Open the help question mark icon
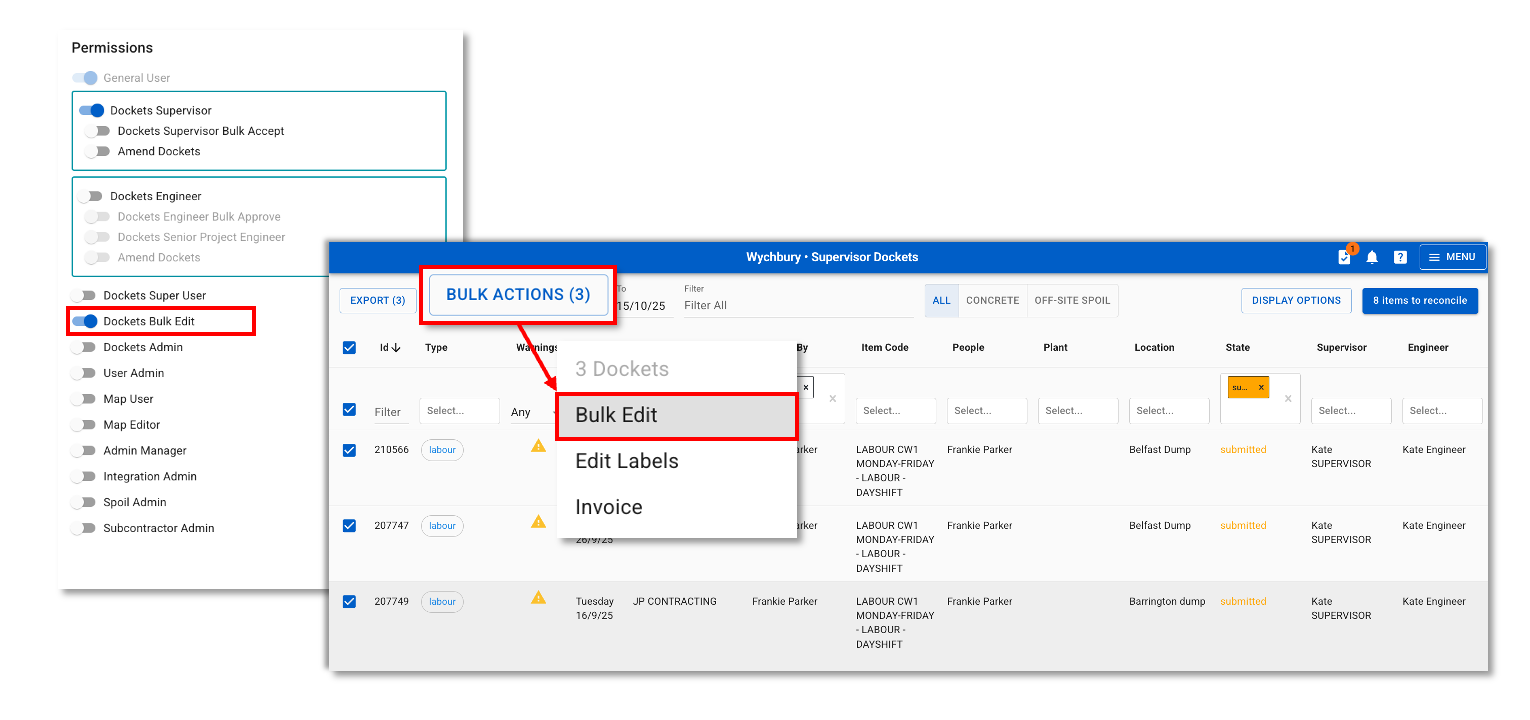Viewport: 1530px width, 720px height. 1400,257
